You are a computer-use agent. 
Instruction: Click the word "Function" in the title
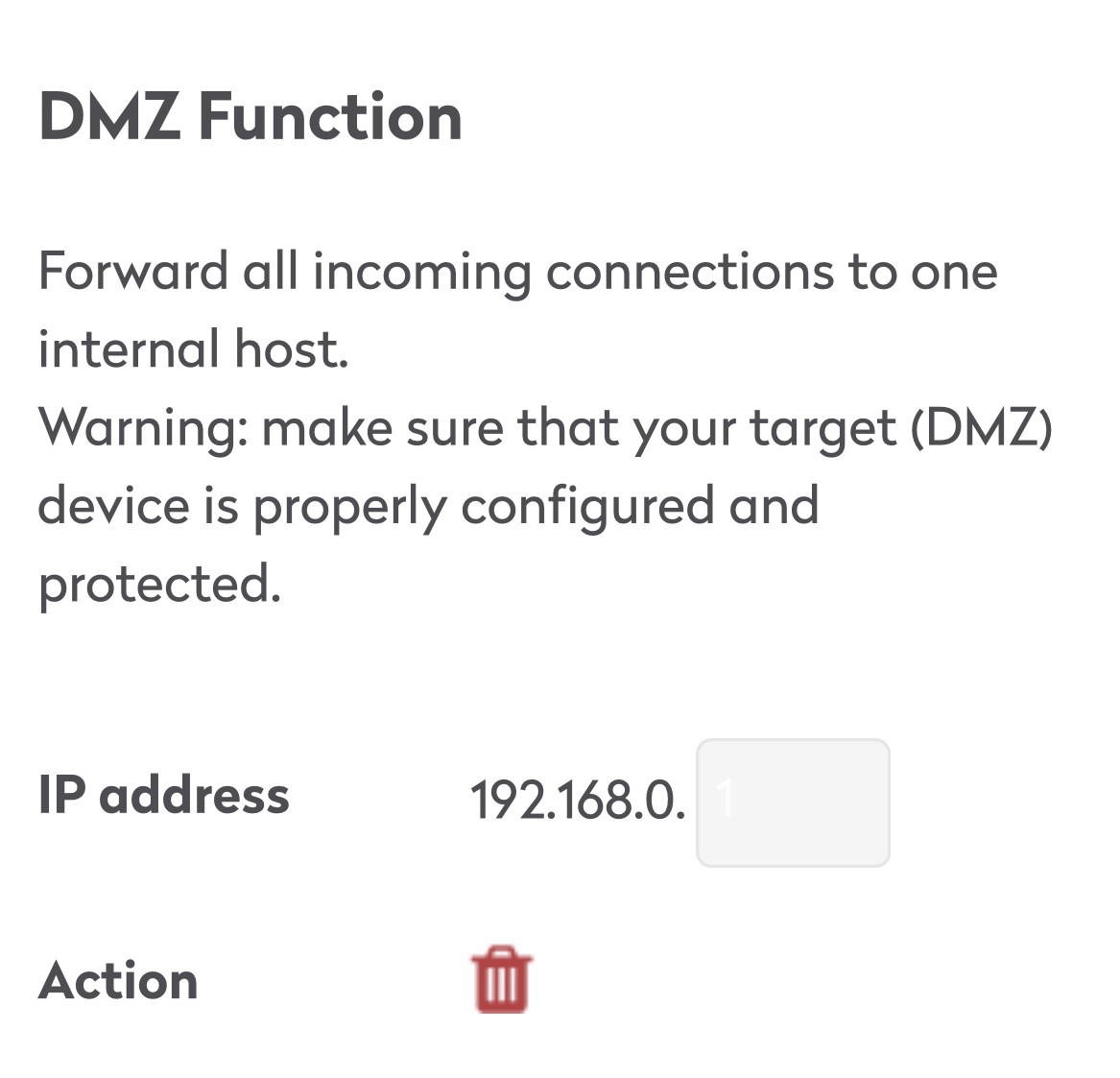click(330, 117)
